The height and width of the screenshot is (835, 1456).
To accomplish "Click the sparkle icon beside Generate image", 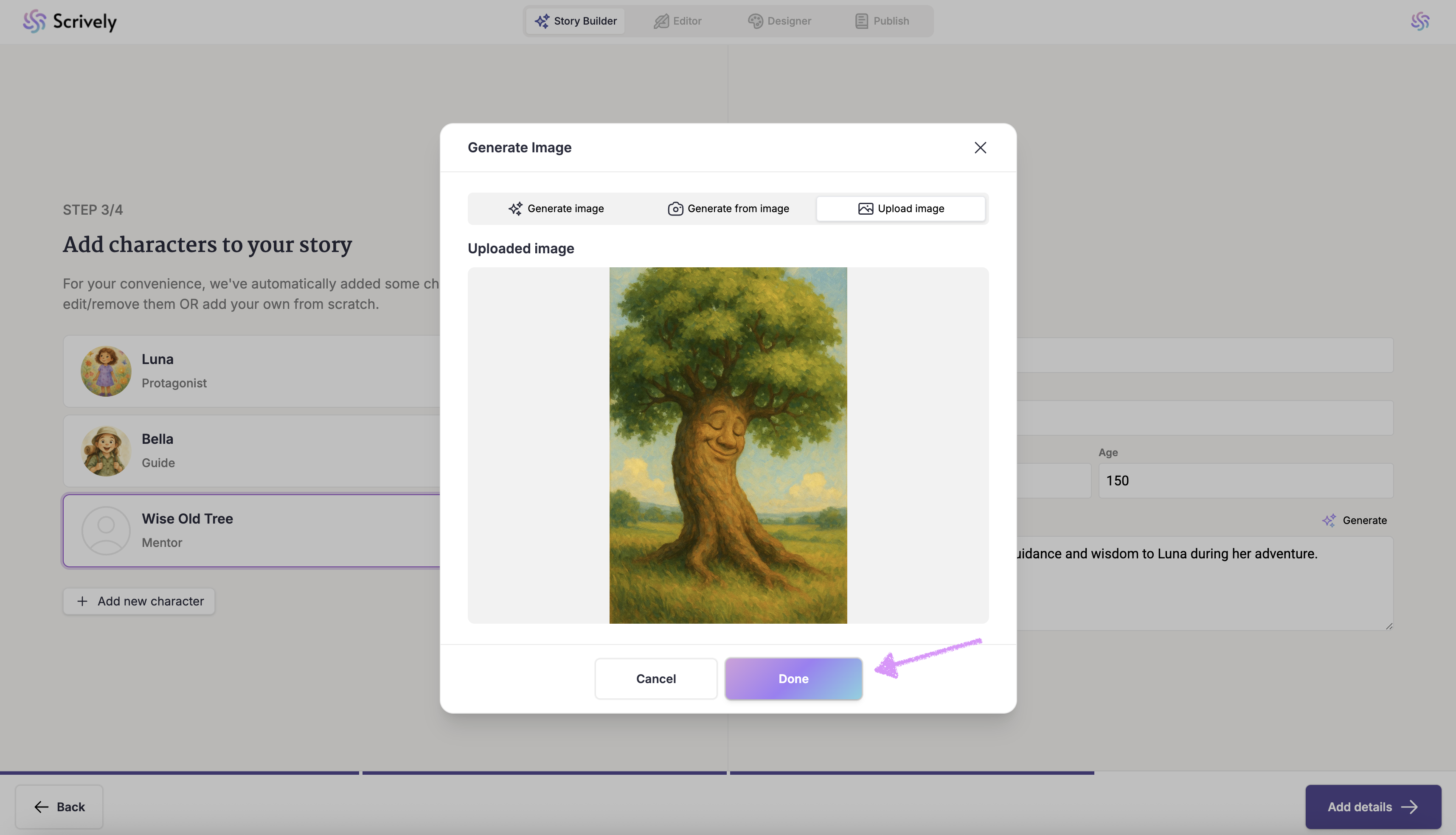I will pyautogui.click(x=514, y=209).
